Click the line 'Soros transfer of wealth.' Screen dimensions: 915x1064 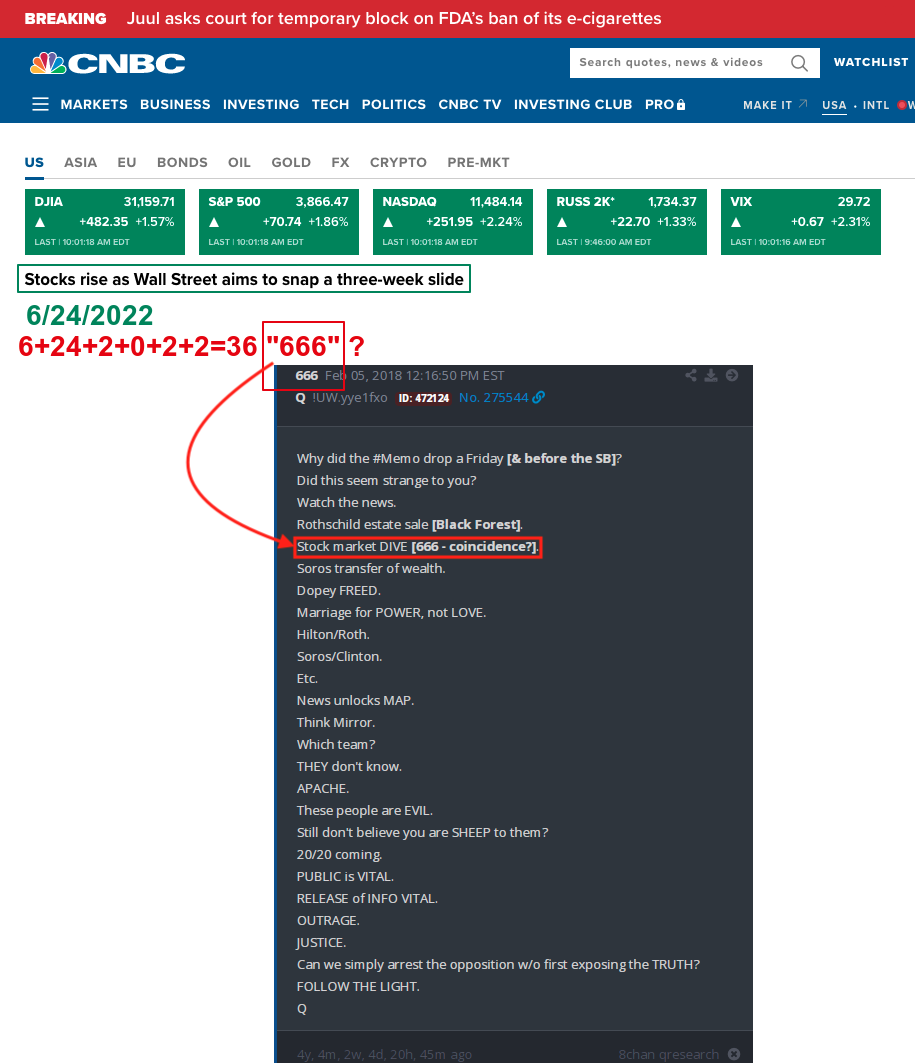371,568
